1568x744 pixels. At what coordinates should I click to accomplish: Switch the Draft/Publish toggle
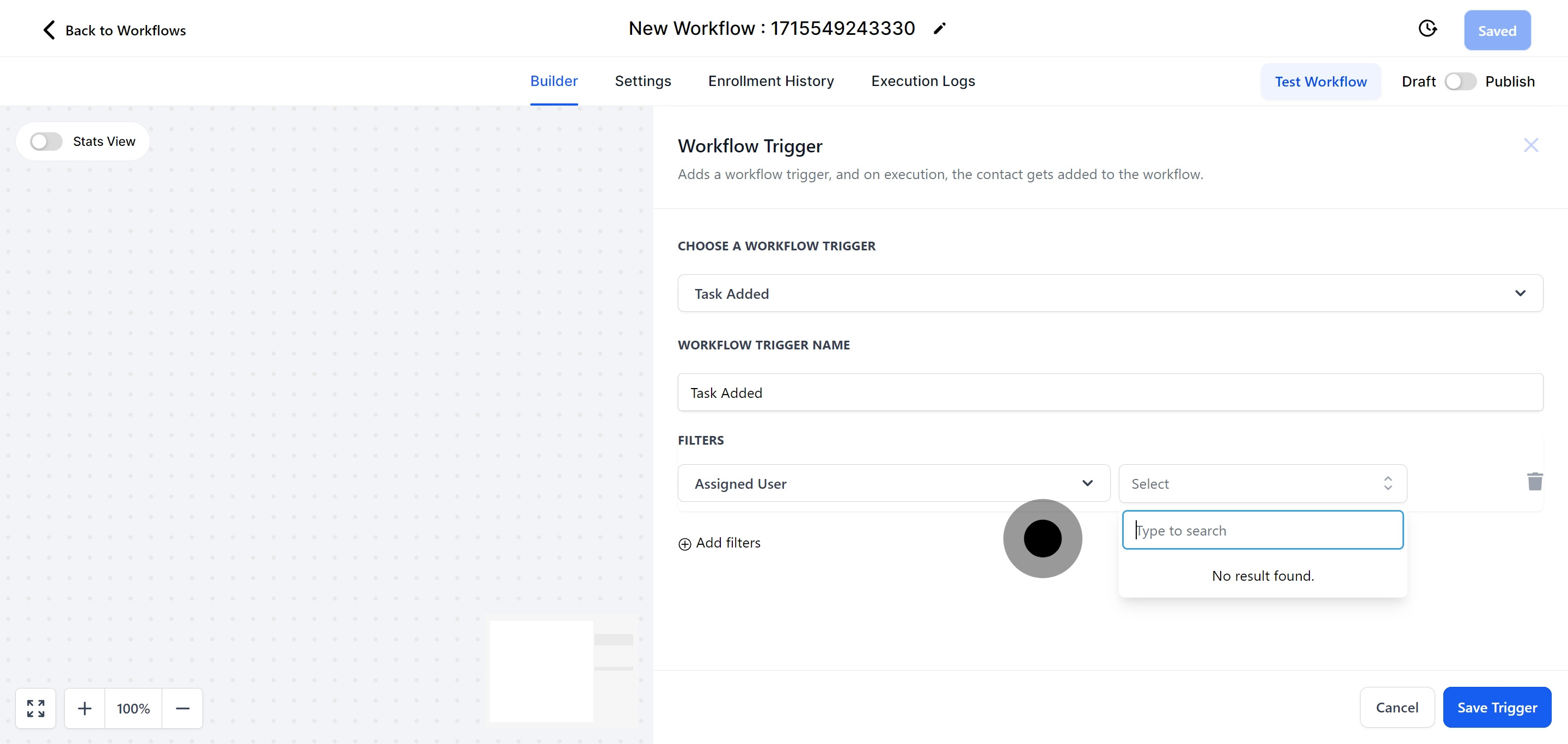(1460, 82)
